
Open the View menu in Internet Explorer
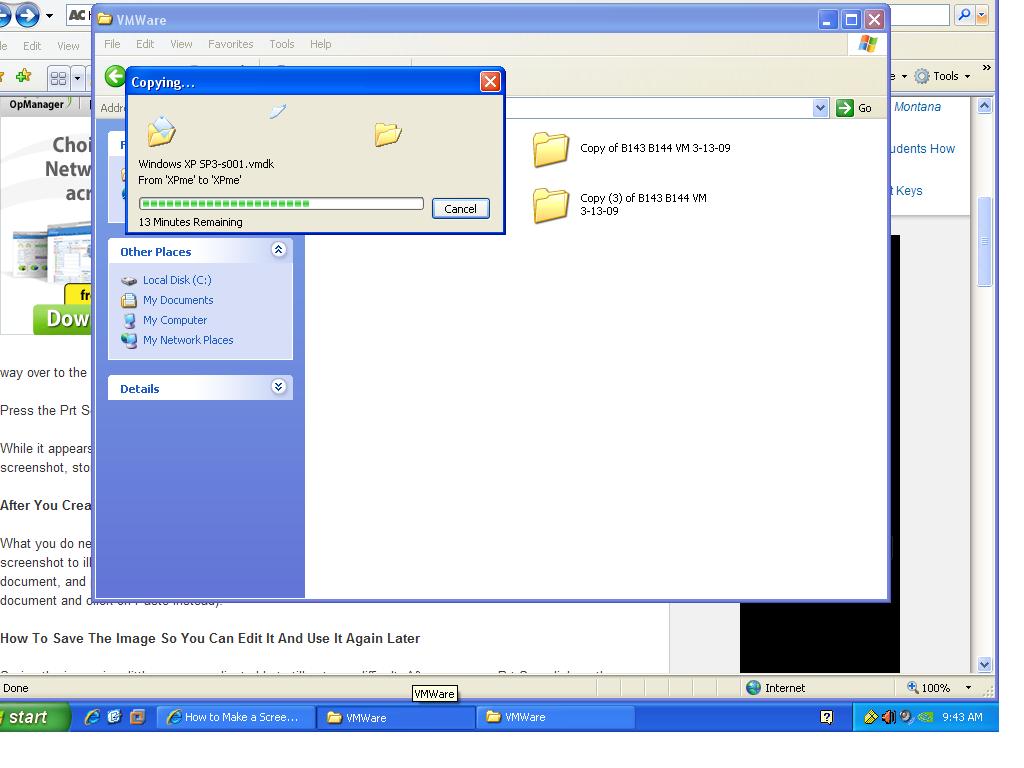68,46
